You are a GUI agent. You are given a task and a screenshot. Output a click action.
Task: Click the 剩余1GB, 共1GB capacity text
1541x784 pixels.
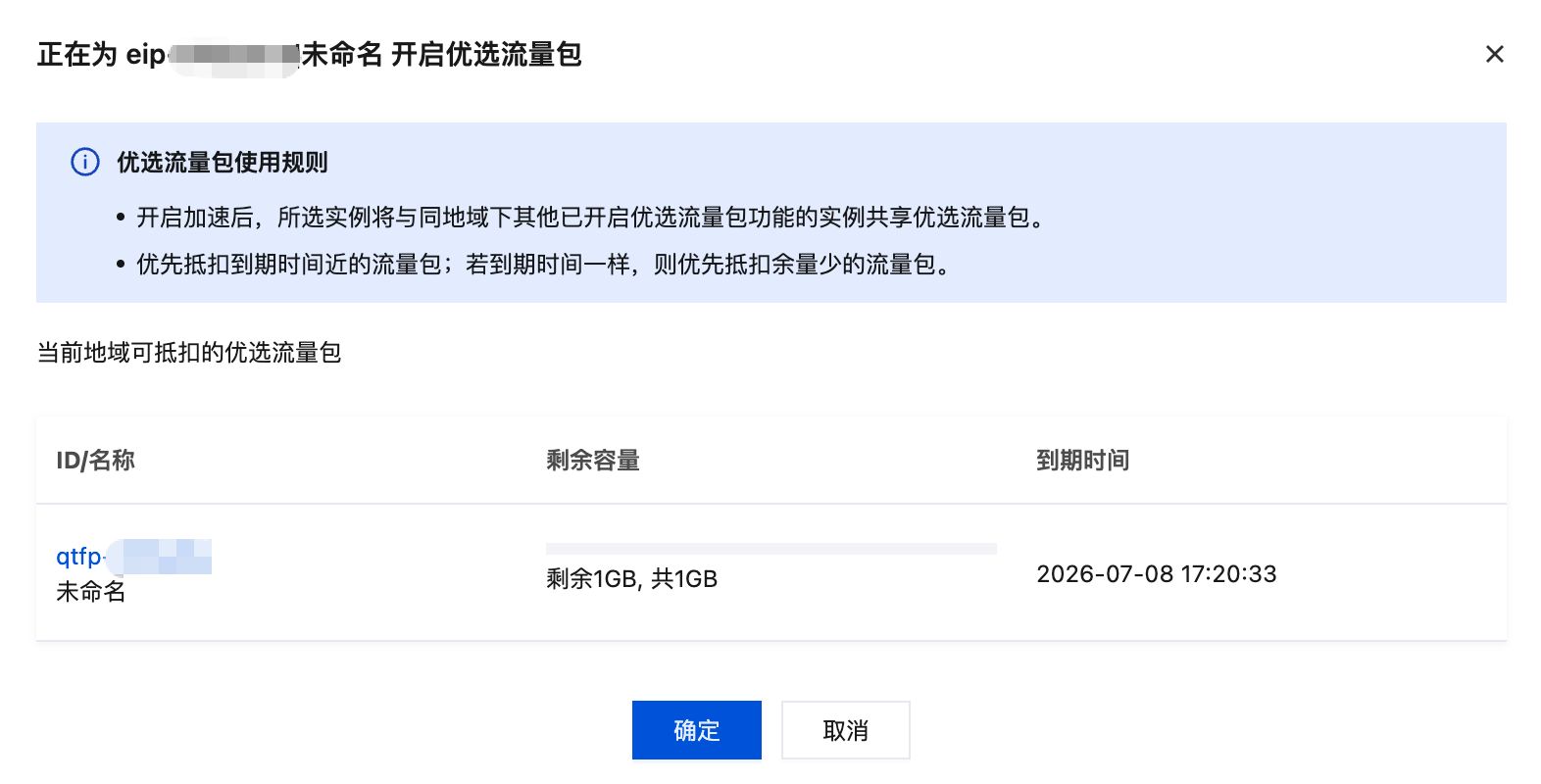point(631,579)
